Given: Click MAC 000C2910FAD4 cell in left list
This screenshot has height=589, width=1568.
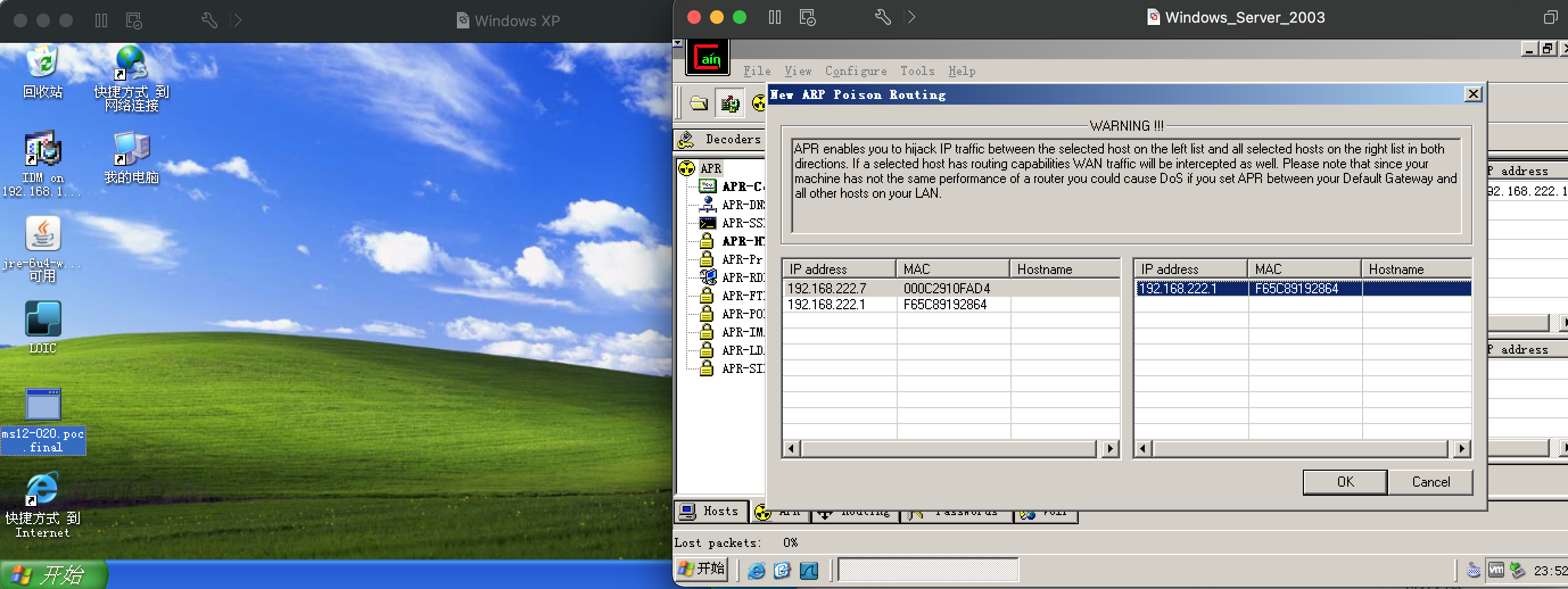Looking at the screenshot, I should click(x=948, y=288).
